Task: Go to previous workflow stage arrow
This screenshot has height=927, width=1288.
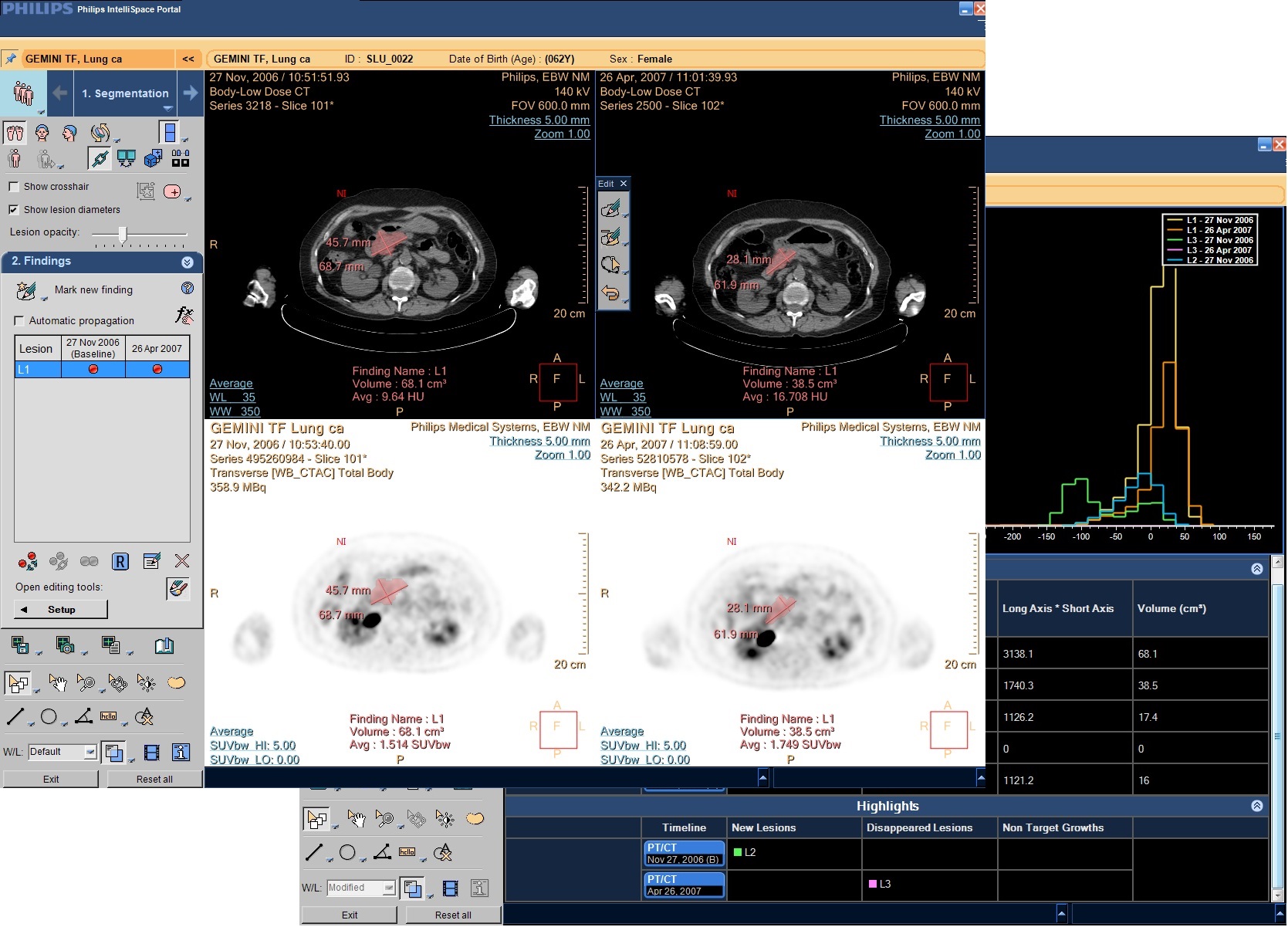Action: (x=60, y=93)
